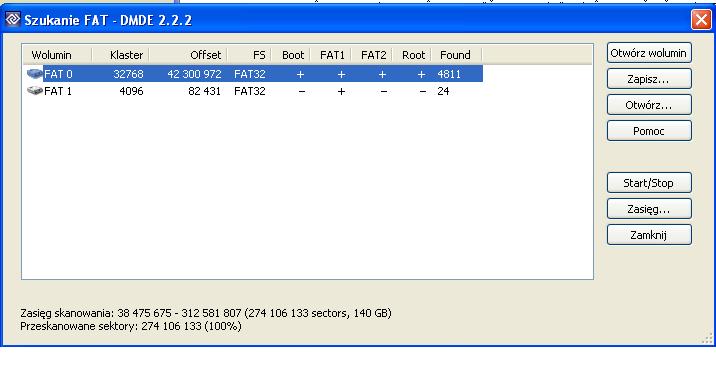Select the FAT 0 volume drive icon
The height and width of the screenshot is (384, 716).
point(35,74)
